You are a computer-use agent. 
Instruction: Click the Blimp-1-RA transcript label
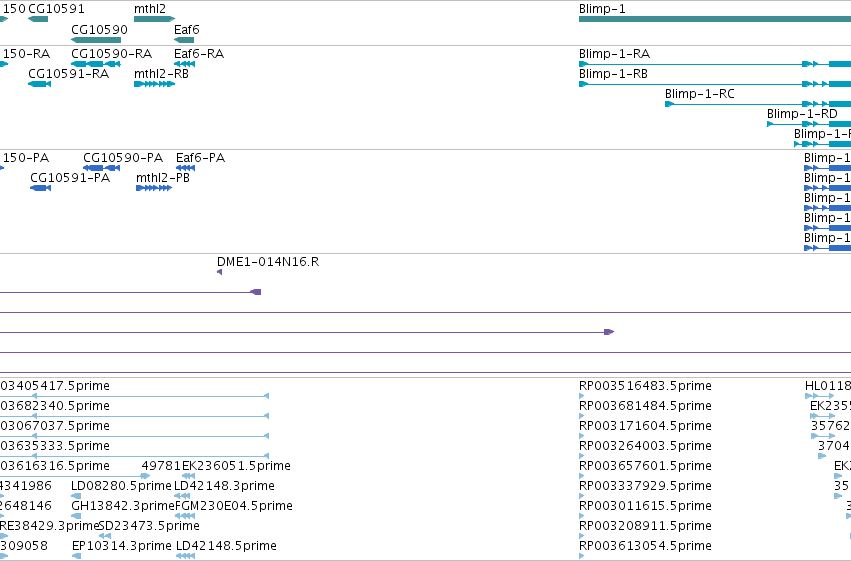(x=614, y=54)
